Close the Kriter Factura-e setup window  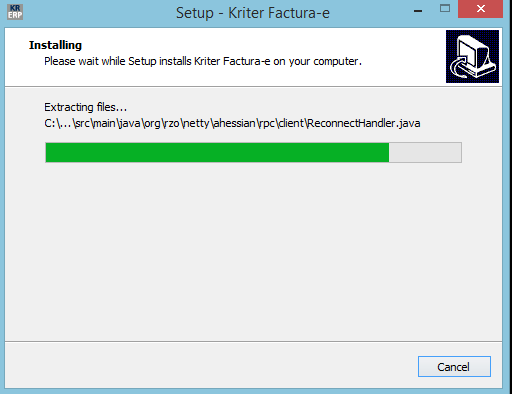(x=480, y=9)
